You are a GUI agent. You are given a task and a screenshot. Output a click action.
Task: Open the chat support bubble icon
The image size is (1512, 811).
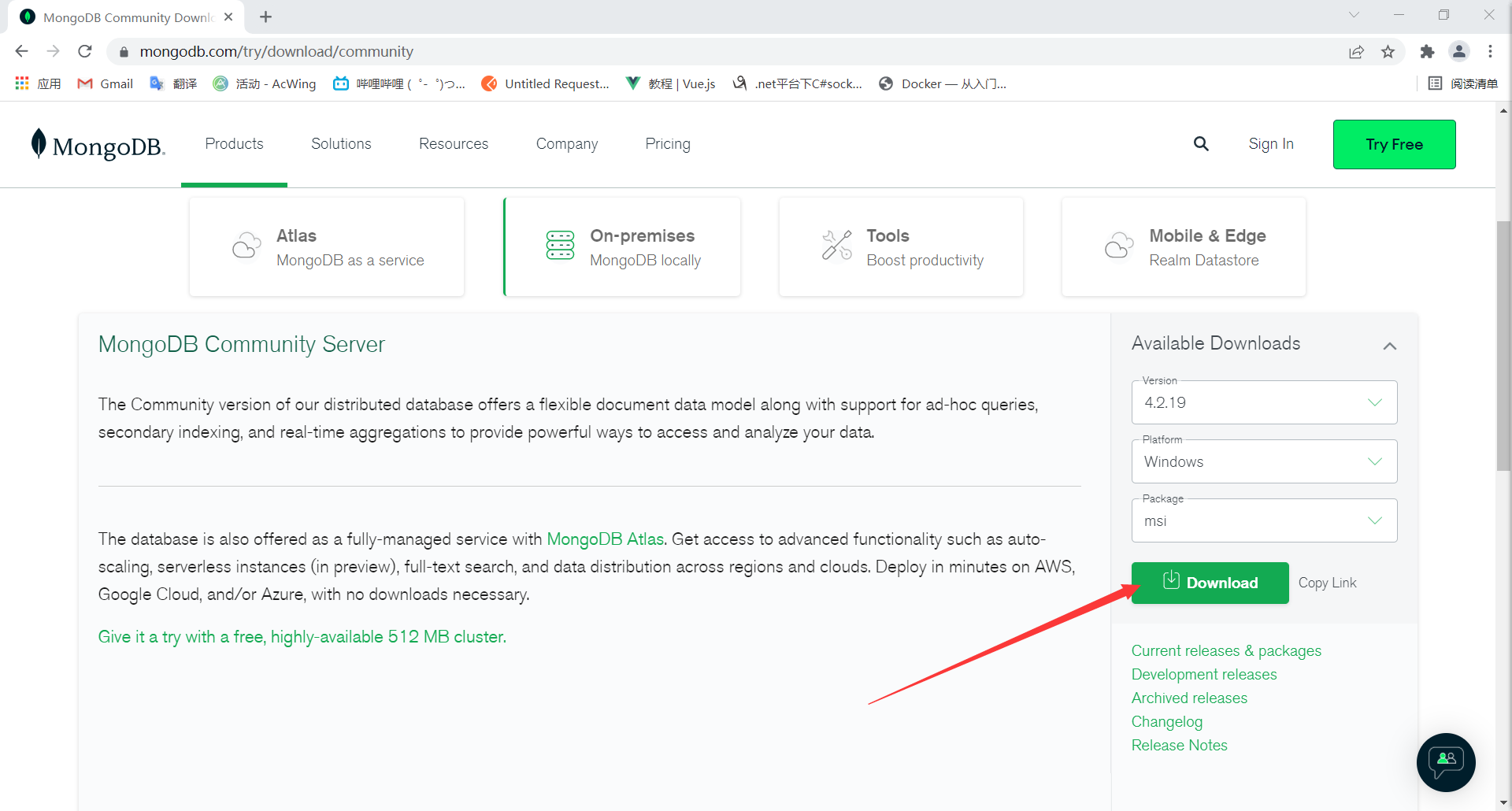(1446, 762)
